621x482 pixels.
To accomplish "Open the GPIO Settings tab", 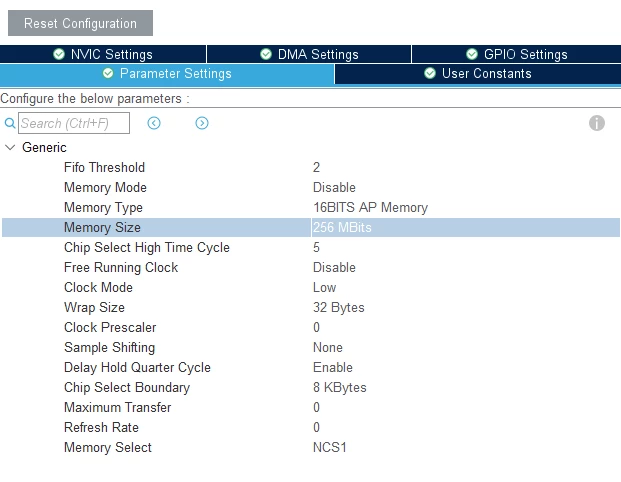I will click(516, 54).
